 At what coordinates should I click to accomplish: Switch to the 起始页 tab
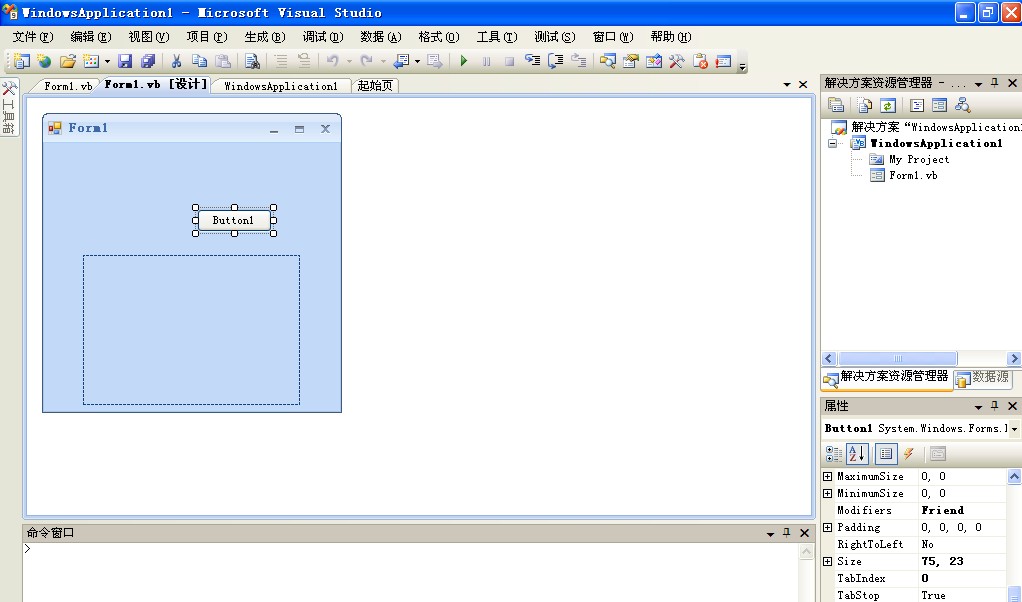tap(375, 86)
